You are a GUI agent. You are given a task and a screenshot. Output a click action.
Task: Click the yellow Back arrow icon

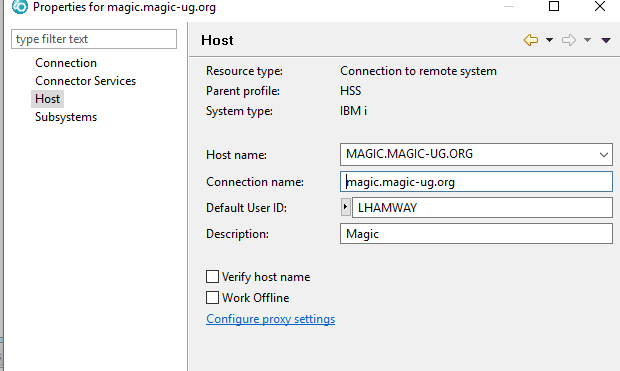click(531, 40)
